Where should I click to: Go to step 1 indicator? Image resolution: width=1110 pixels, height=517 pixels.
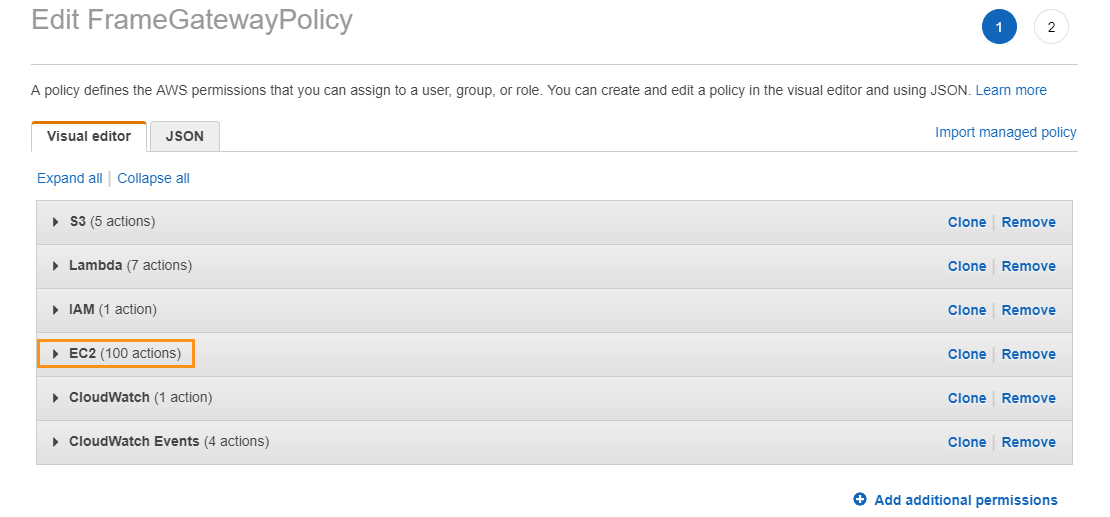coord(999,27)
